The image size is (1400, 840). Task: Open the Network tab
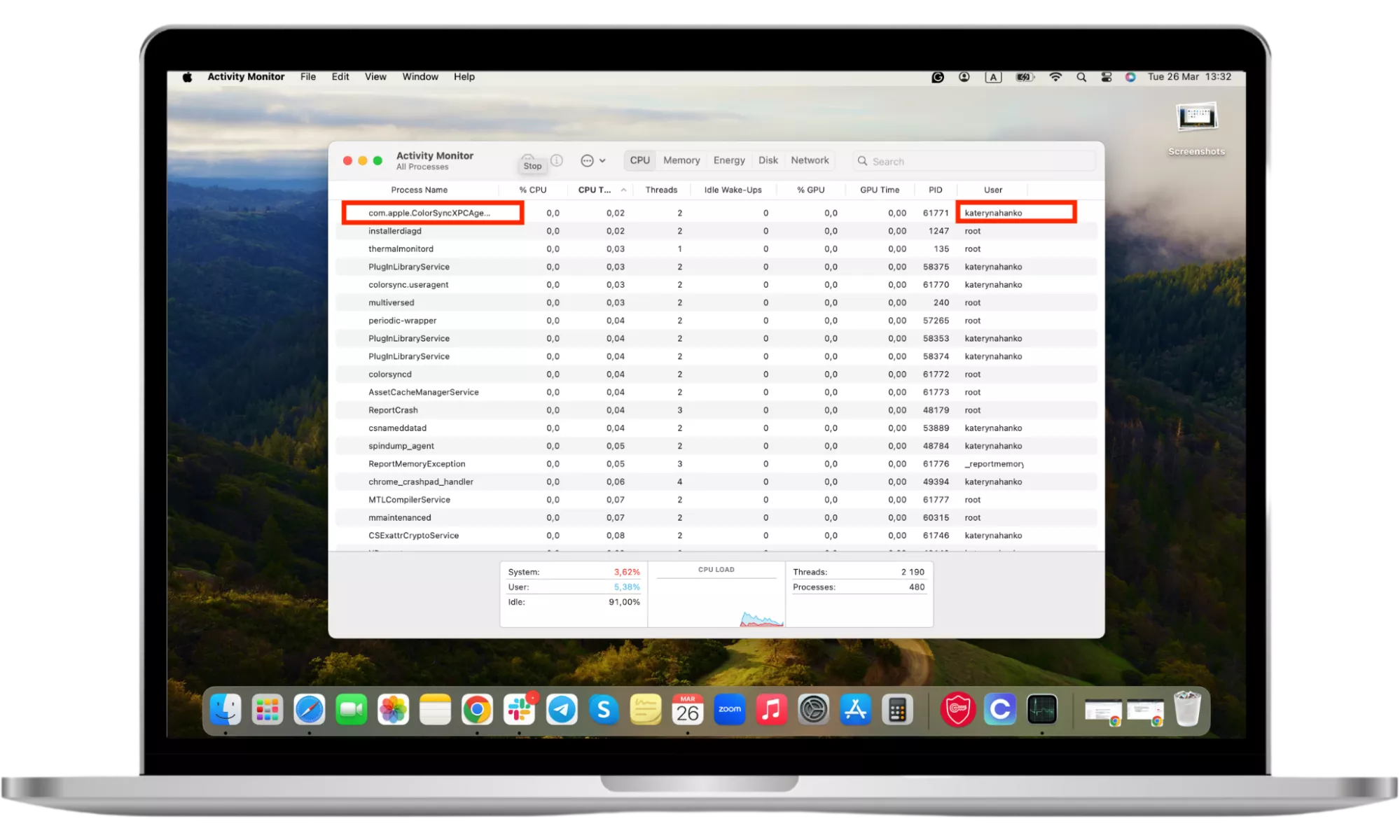click(810, 160)
